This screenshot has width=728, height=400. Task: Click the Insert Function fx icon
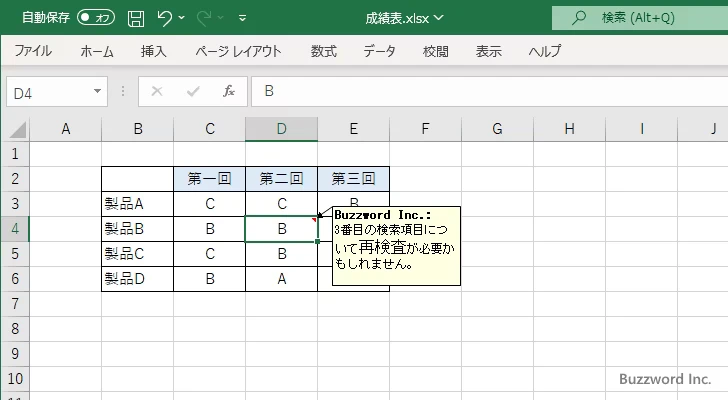229,91
